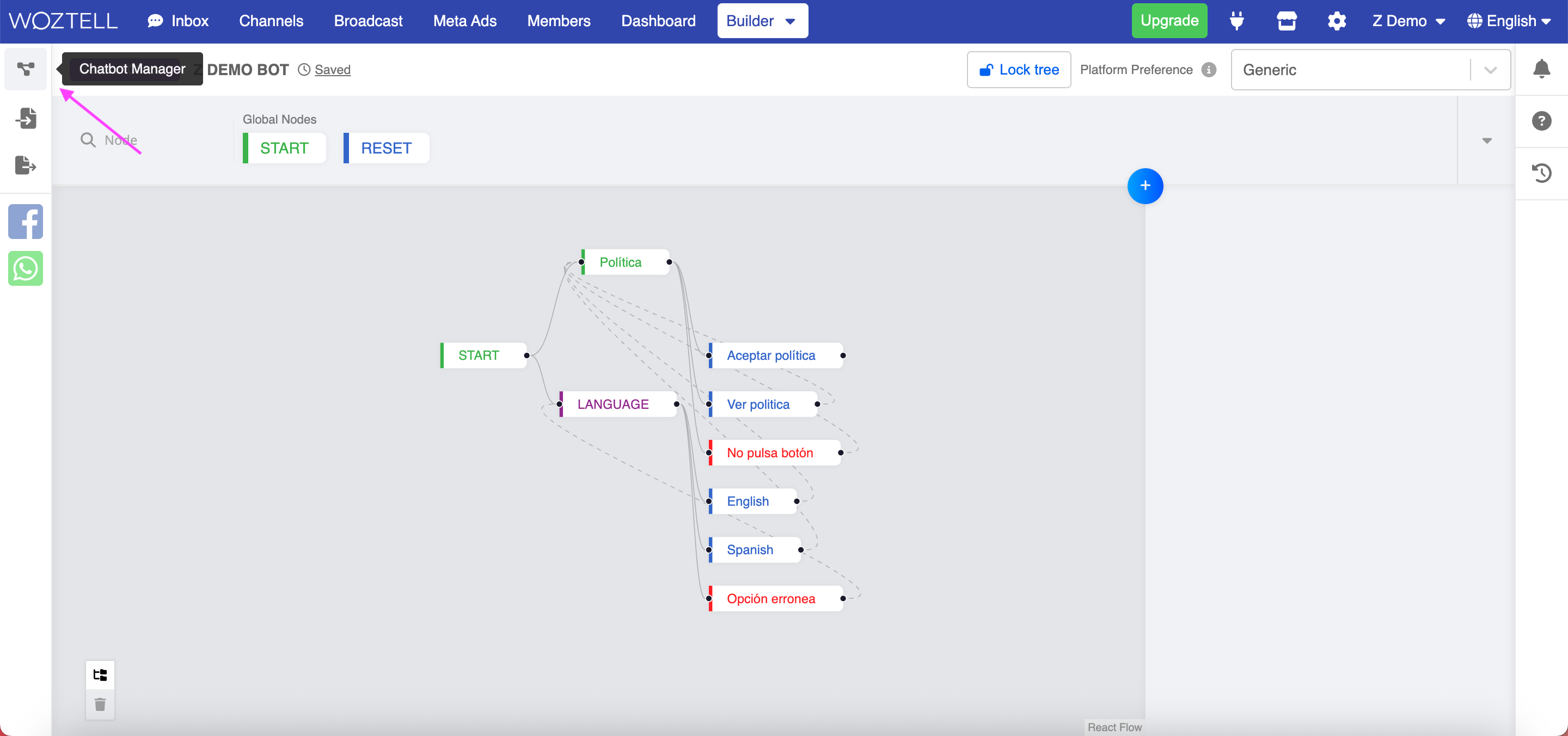Open the version history icon
1568x736 pixels.
[1541, 173]
